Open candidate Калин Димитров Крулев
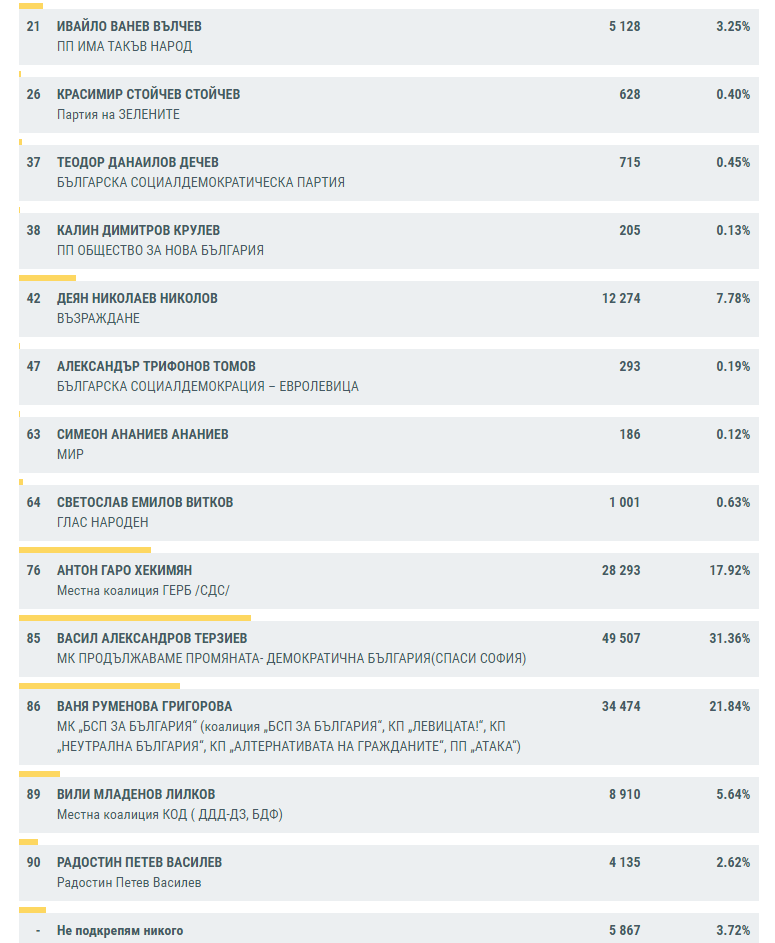 (138, 230)
